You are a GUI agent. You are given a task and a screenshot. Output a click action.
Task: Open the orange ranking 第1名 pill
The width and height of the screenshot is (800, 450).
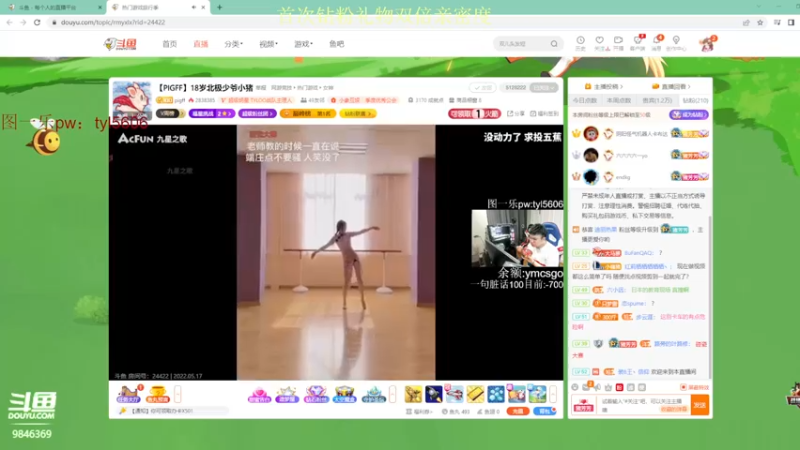[x=308, y=114]
